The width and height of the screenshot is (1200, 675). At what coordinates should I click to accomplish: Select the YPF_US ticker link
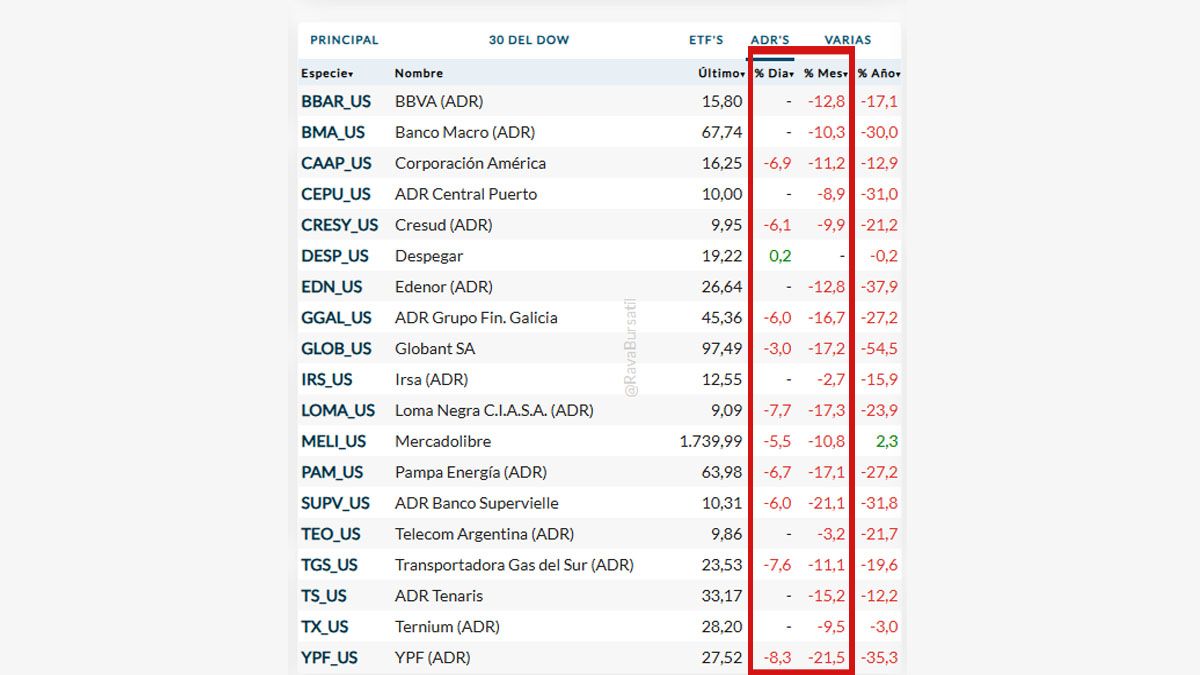point(329,658)
